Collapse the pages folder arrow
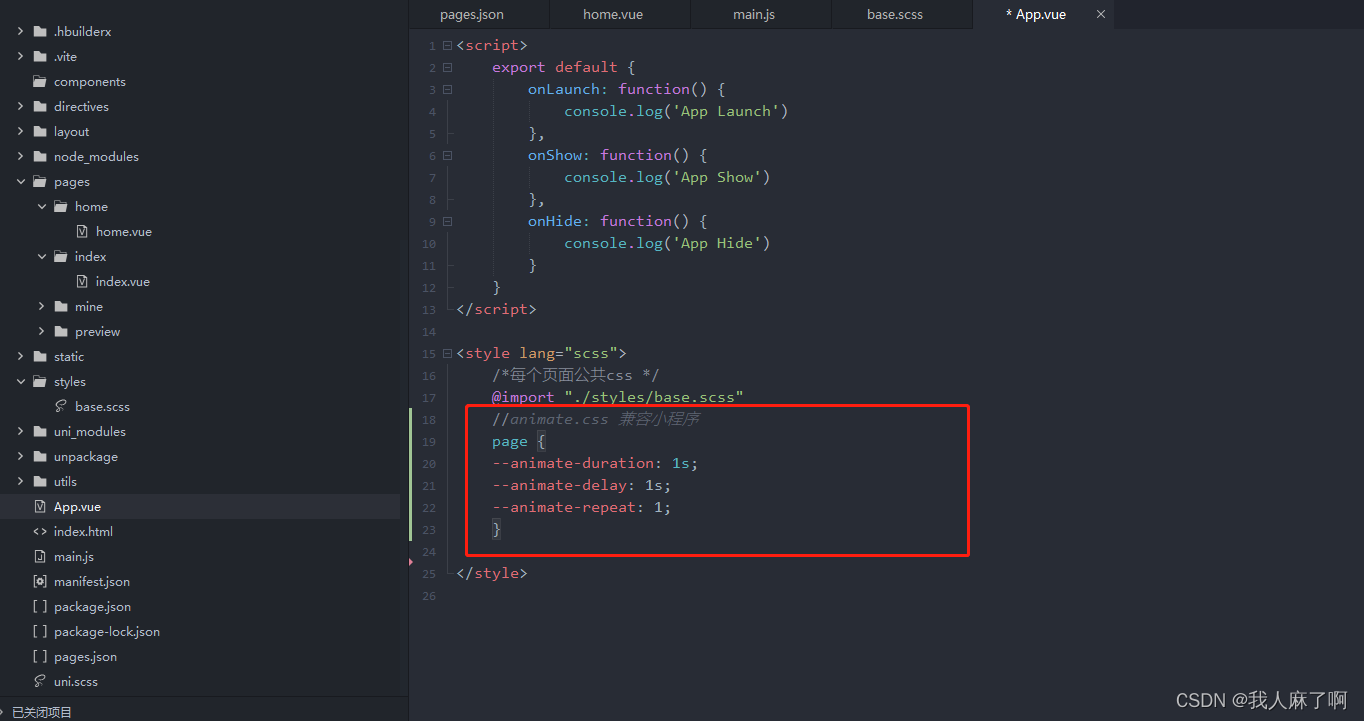Image resolution: width=1364 pixels, height=721 pixels. point(20,182)
